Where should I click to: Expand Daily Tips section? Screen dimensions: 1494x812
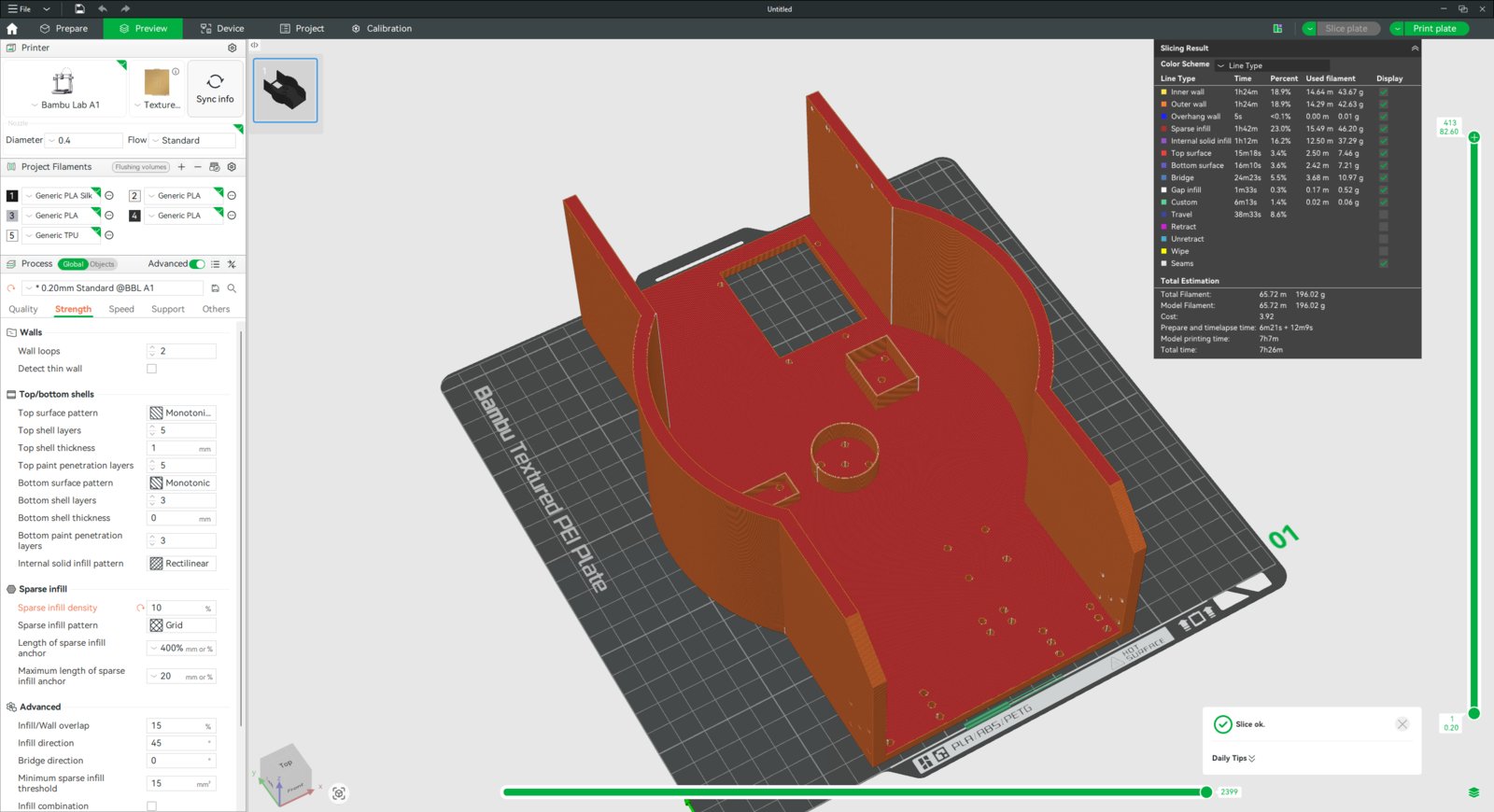[x=1233, y=759]
